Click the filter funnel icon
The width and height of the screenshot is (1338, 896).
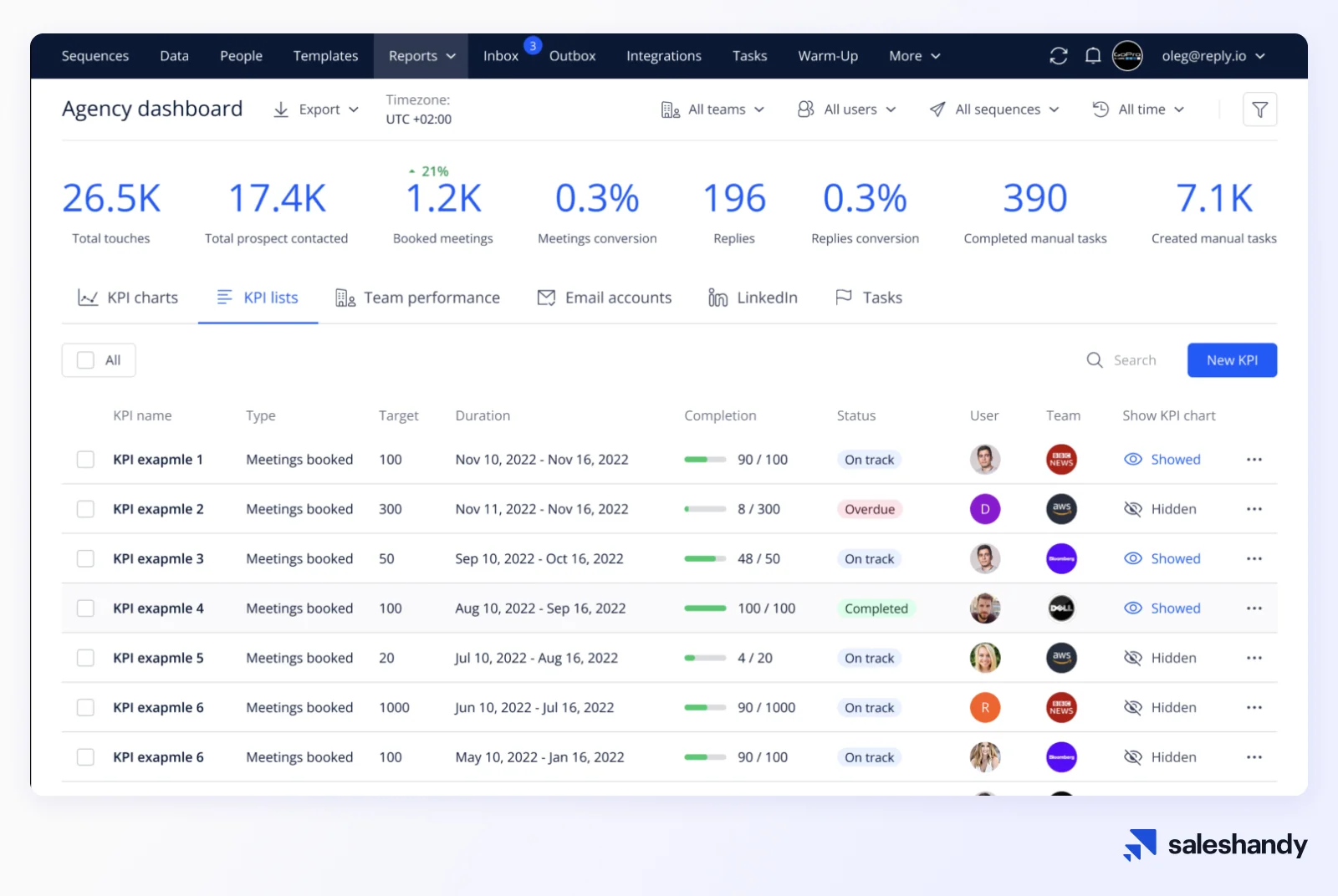pyautogui.click(x=1259, y=109)
